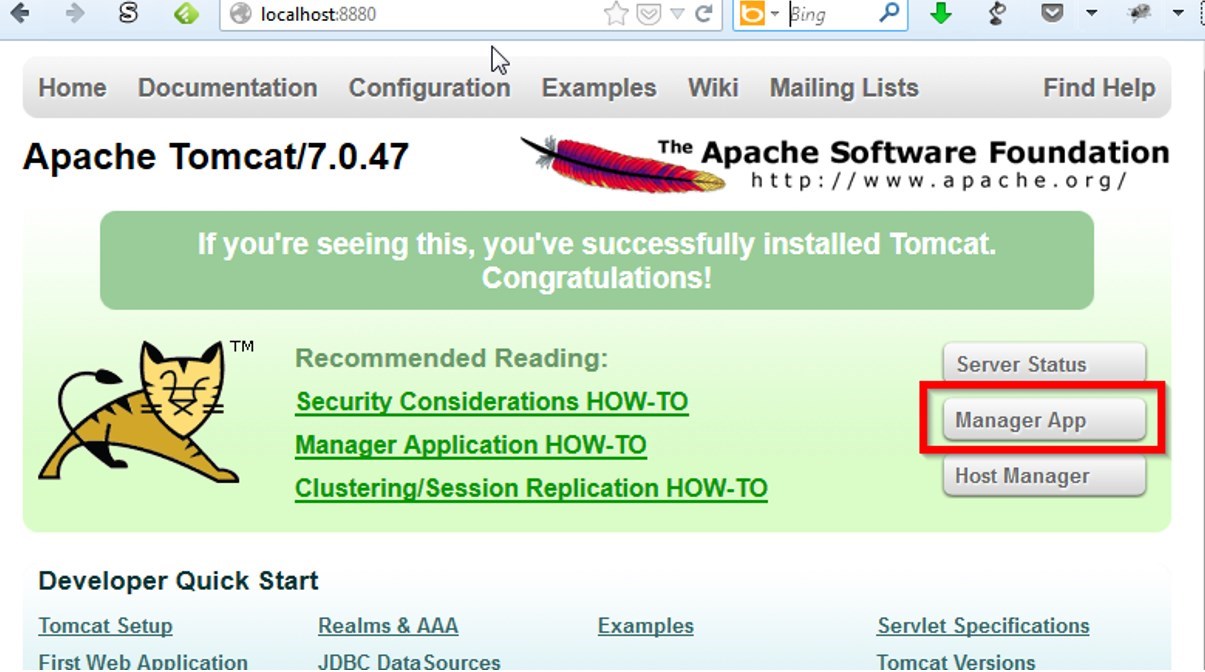
Task: Open the Realms & AAA link
Action: click(x=388, y=627)
